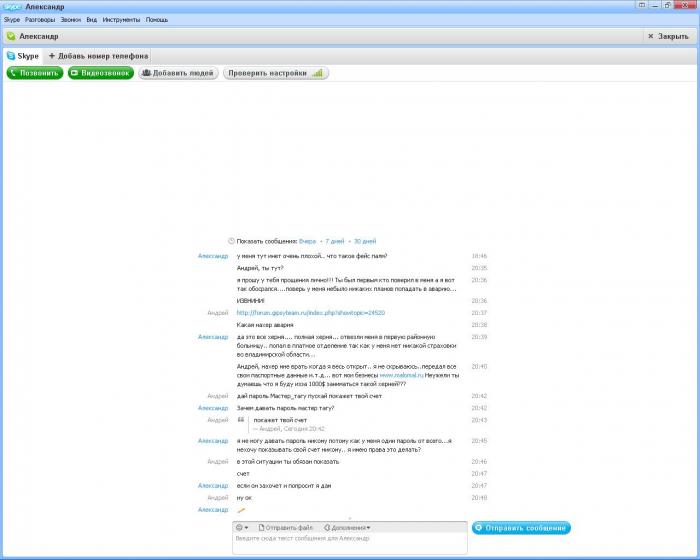The width and height of the screenshot is (700, 560).
Task: Click timestamp 20:40 beside the passport data message
Action: click(479, 366)
